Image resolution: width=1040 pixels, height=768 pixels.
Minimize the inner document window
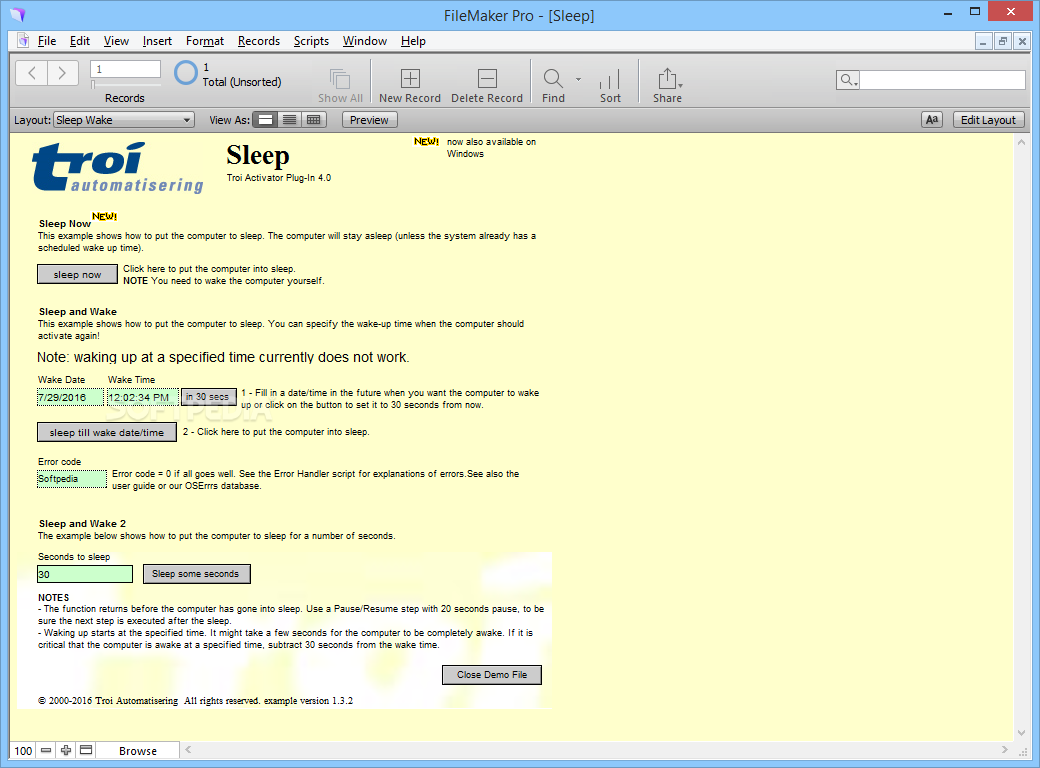pos(983,41)
